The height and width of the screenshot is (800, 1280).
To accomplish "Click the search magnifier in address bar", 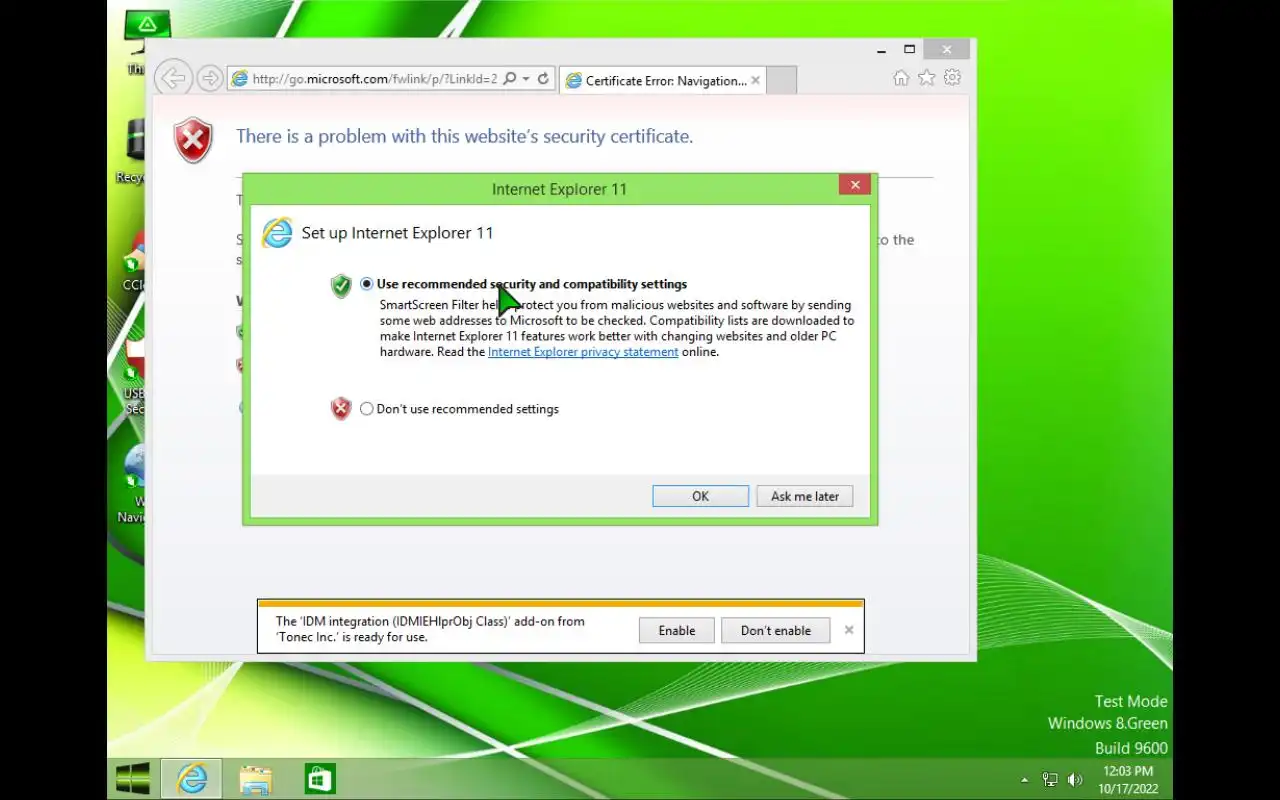I will pyautogui.click(x=510, y=78).
